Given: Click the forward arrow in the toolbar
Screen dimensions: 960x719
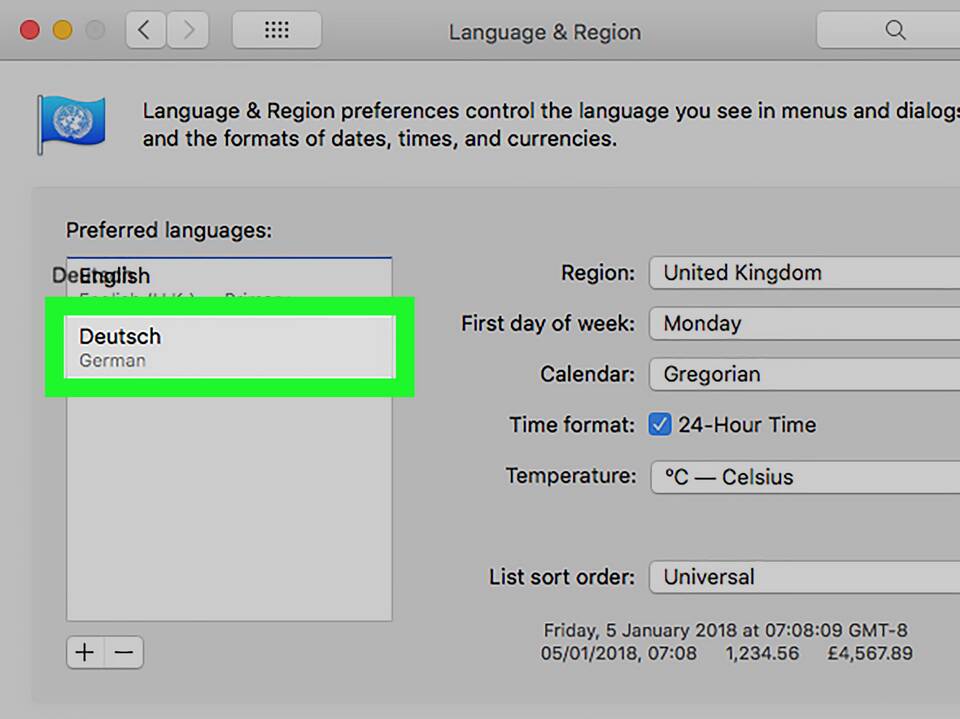Looking at the screenshot, I should [x=188, y=30].
